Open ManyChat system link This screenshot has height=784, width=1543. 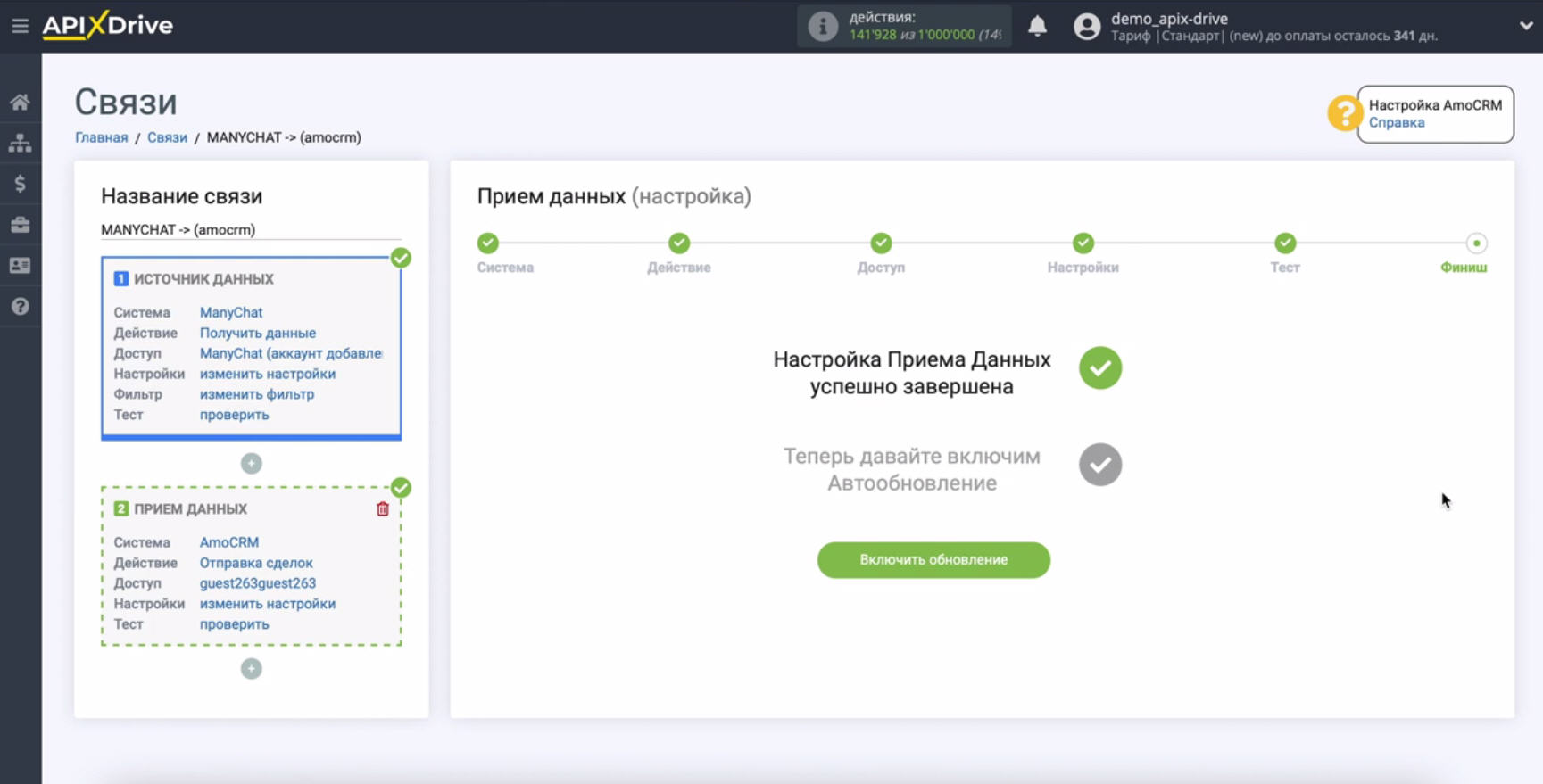click(x=231, y=313)
